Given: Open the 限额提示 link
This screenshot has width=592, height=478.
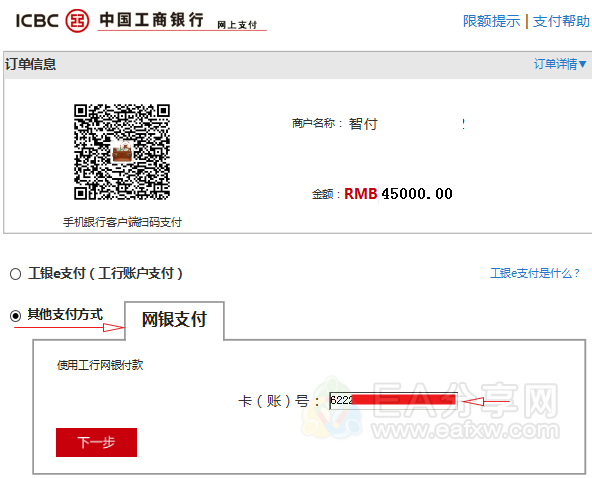Looking at the screenshot, I should click(491, 21).
